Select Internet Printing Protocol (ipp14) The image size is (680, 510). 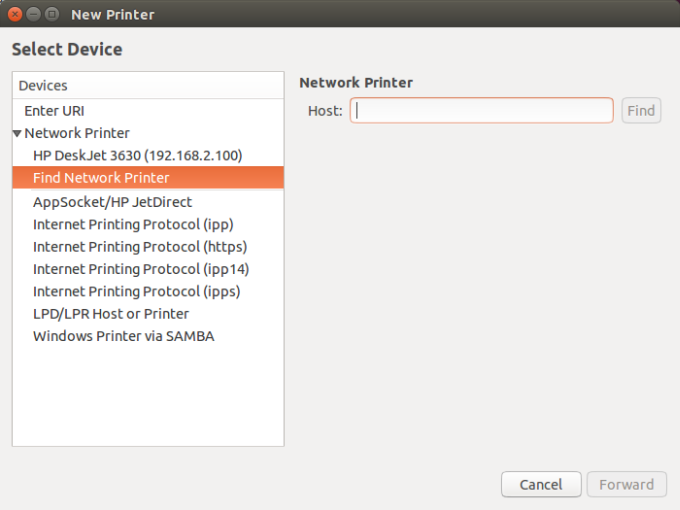pos(140,269)
